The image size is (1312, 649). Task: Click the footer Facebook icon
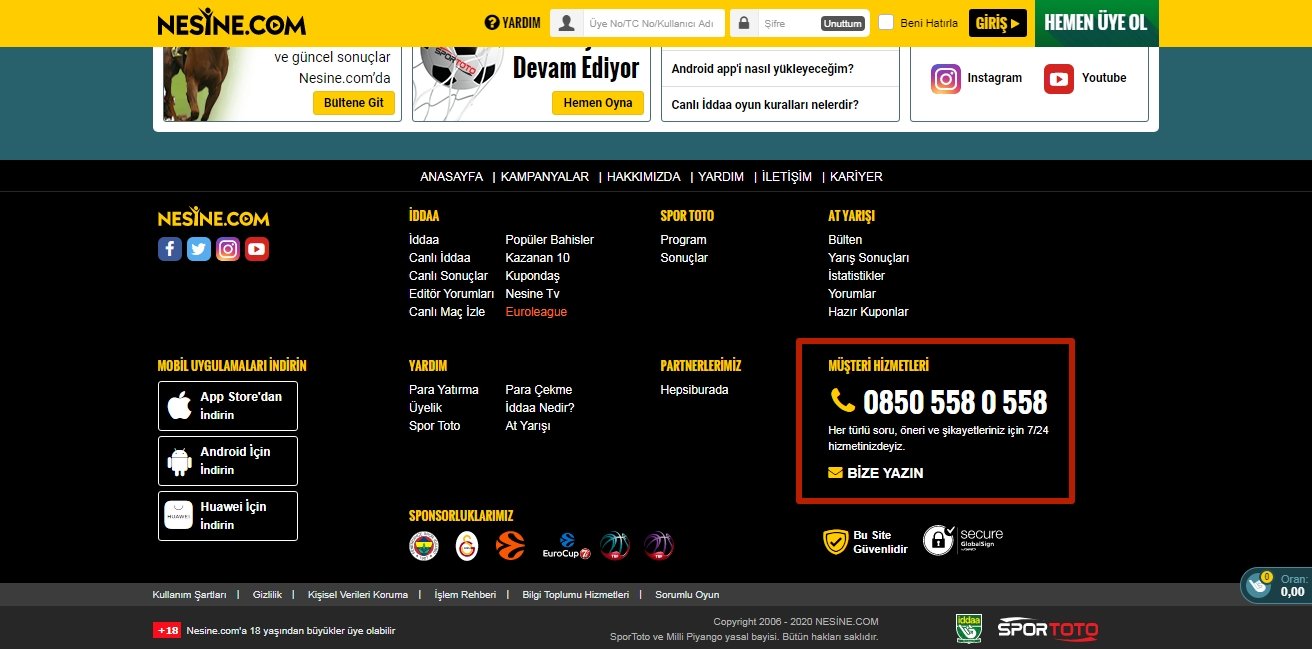click(170, 249)
